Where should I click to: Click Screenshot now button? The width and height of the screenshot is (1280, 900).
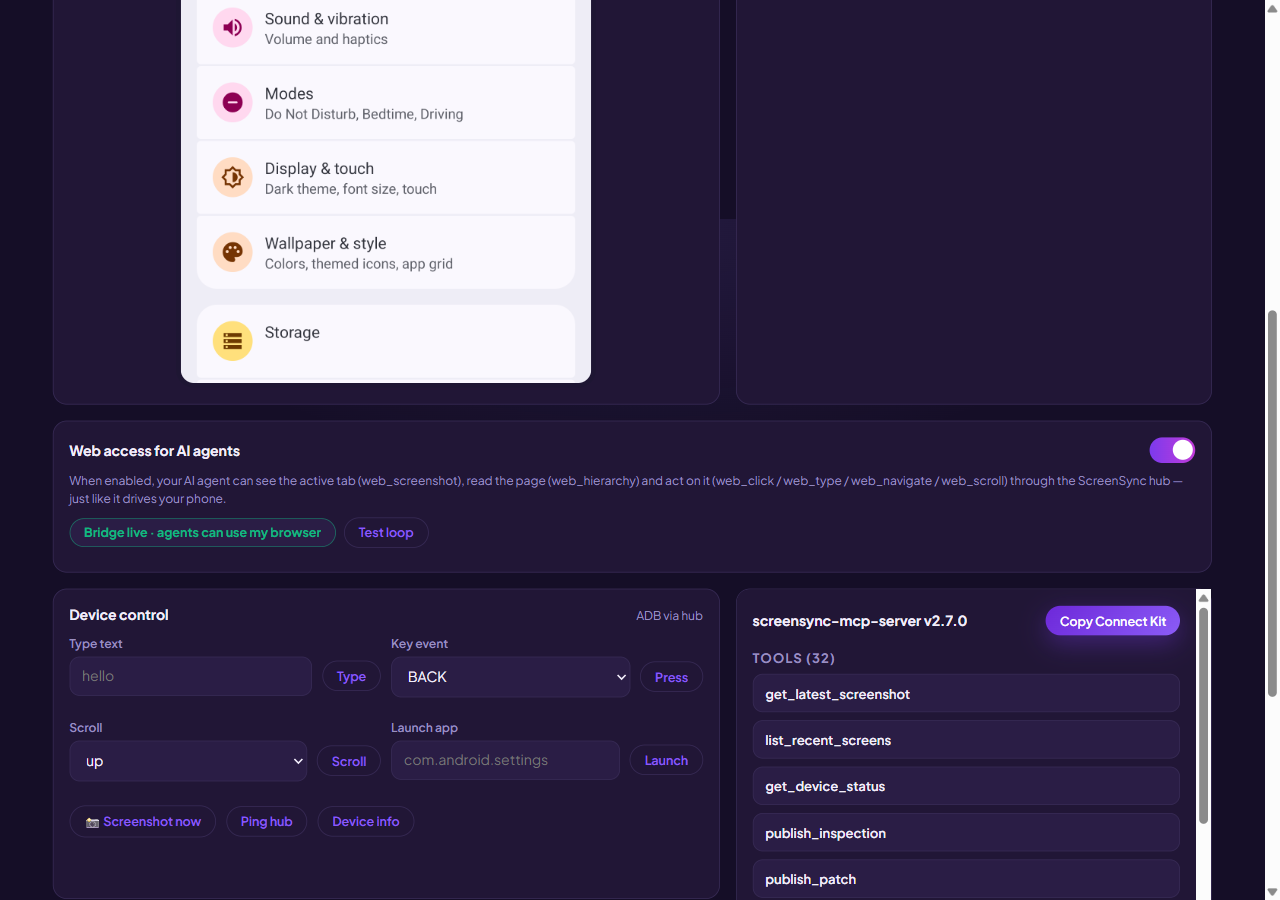(143, 822)
